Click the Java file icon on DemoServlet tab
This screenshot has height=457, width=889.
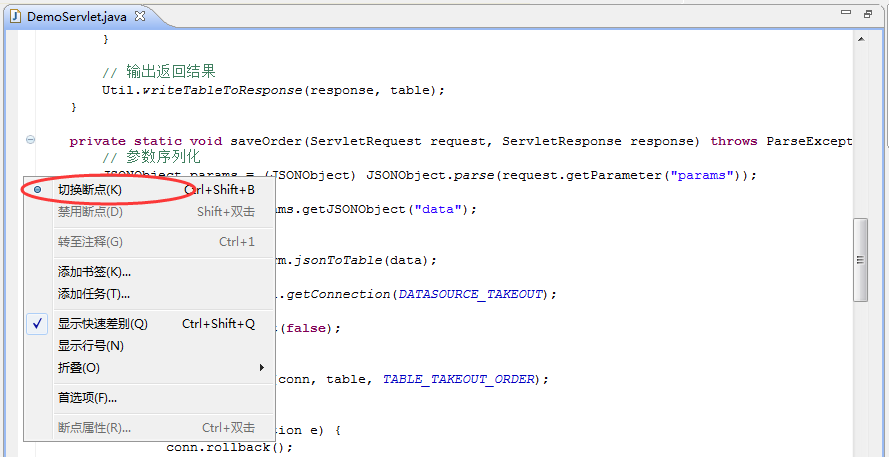[x=16, y=16]
